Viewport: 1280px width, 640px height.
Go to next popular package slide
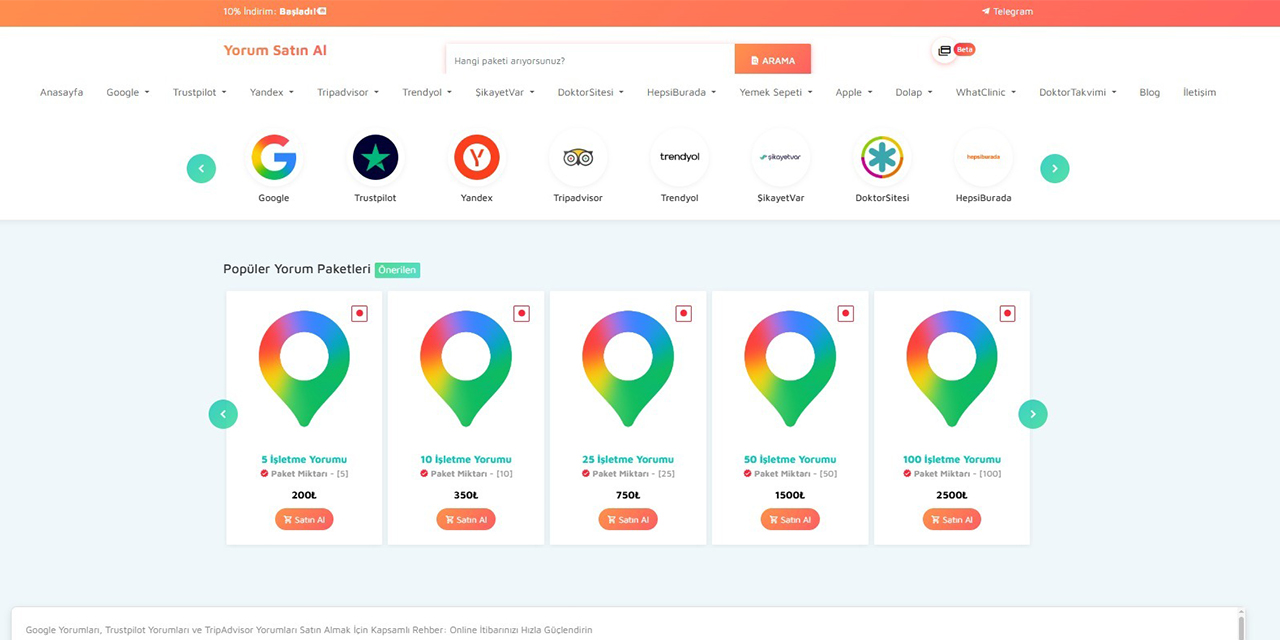click(x=1033, y=414)
